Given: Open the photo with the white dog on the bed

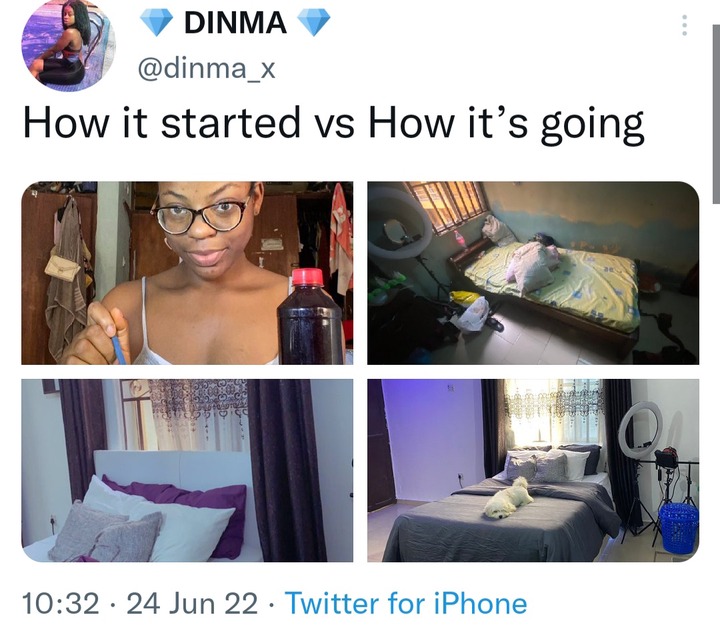Looking at the screenshot, I should point(533,471).
